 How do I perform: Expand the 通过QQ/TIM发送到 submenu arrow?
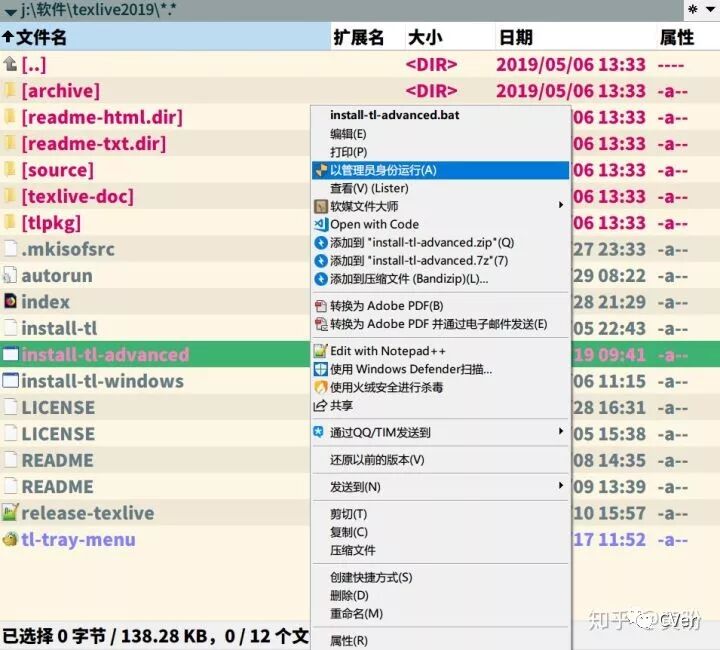(561, 431)
